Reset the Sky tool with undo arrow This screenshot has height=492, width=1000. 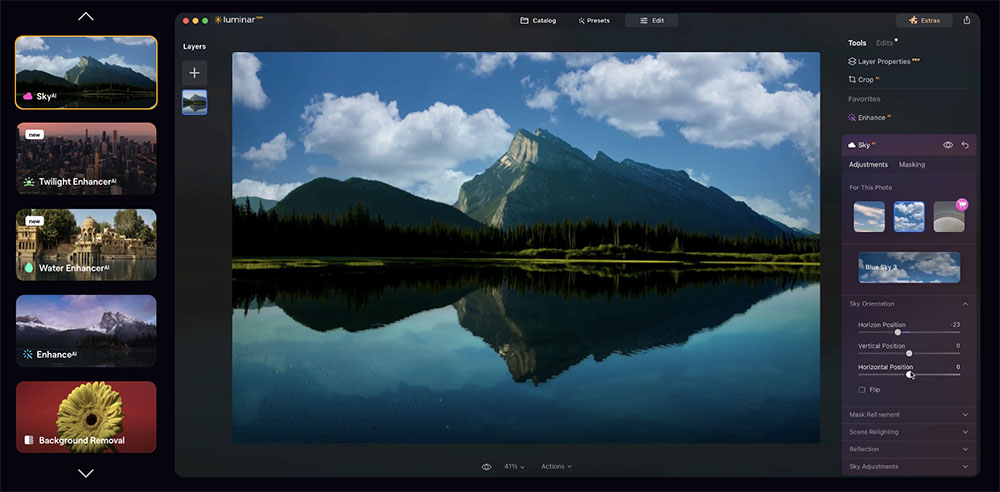click(965, 145)
